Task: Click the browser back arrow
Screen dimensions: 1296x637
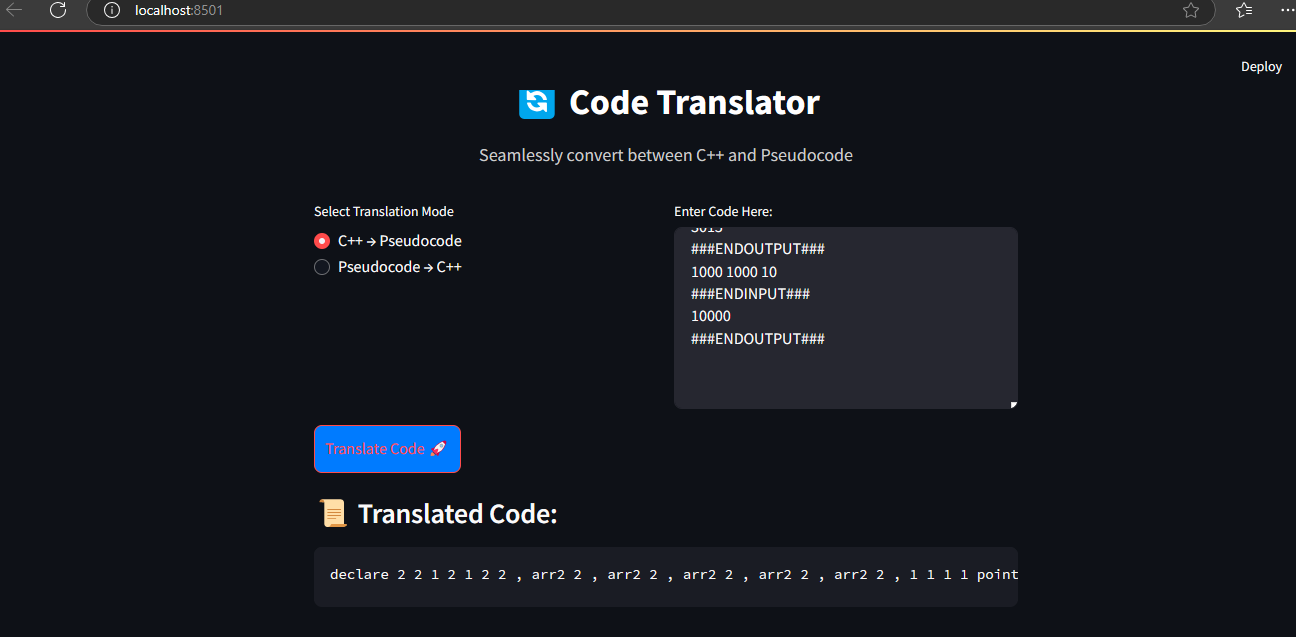Action: tap(15, 10)
